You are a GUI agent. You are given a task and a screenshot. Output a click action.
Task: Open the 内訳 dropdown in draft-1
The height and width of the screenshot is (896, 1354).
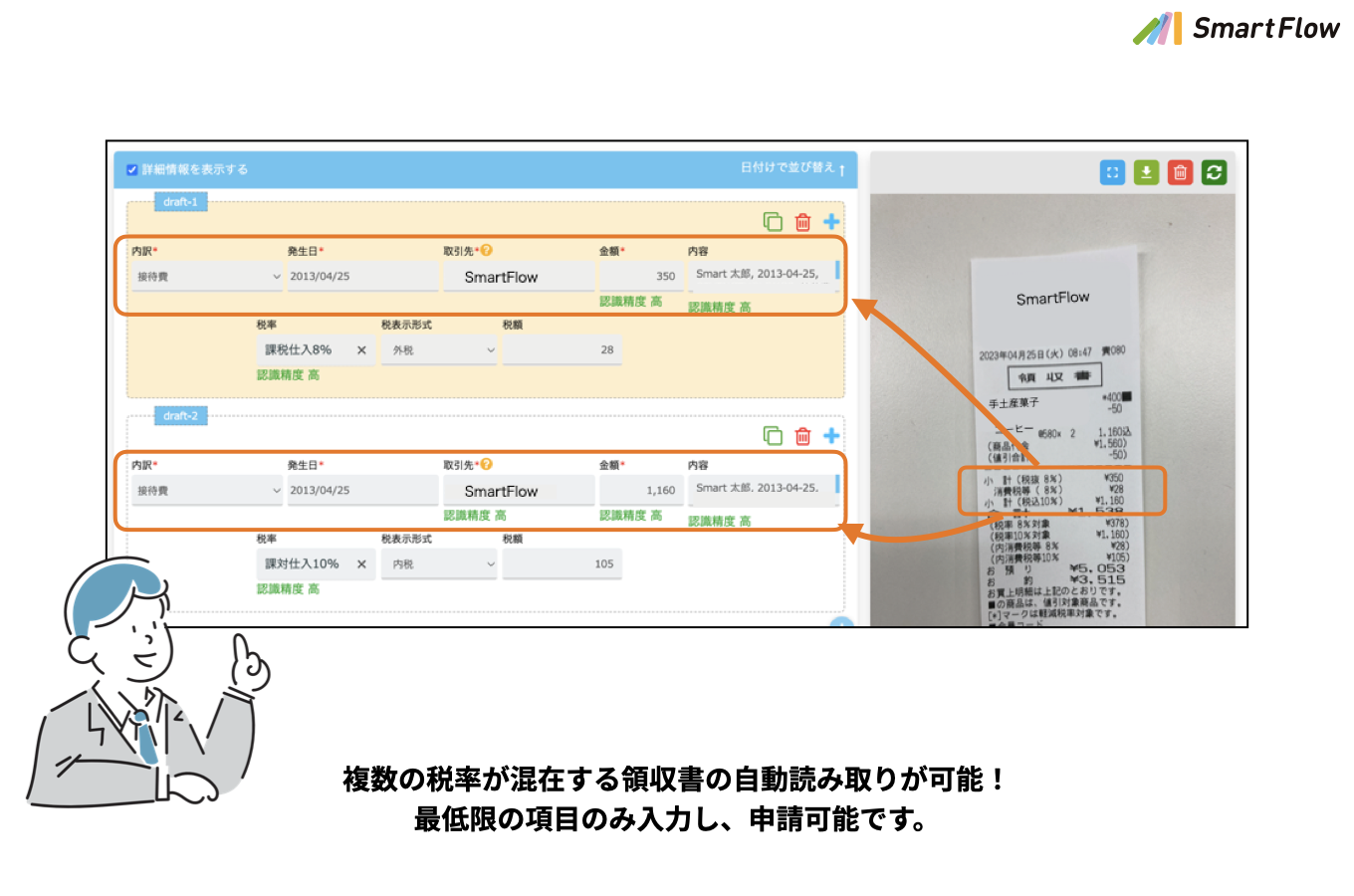tap(207, 277)
